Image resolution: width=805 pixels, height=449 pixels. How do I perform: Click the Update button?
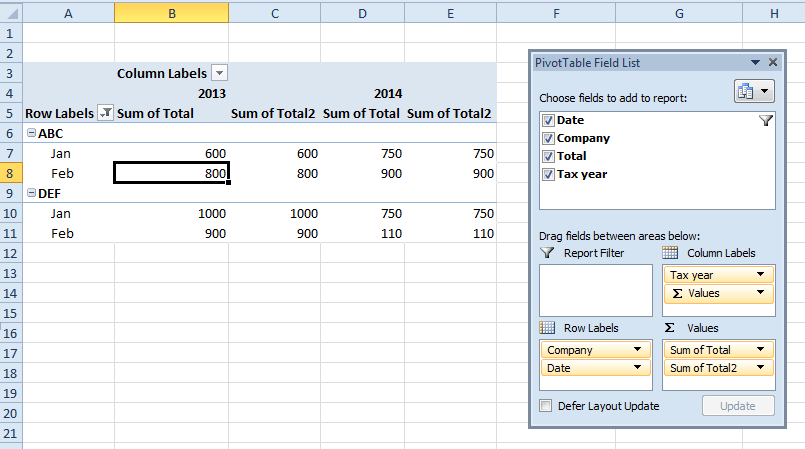738,406
